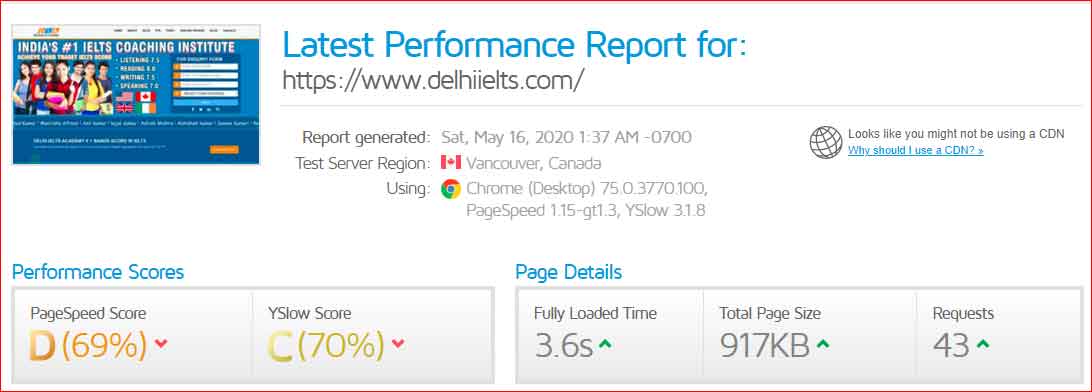Click red down arrow beside PageSpeed Score
The height and width of the screenshot is (392, 1092).
click(161, 343)
